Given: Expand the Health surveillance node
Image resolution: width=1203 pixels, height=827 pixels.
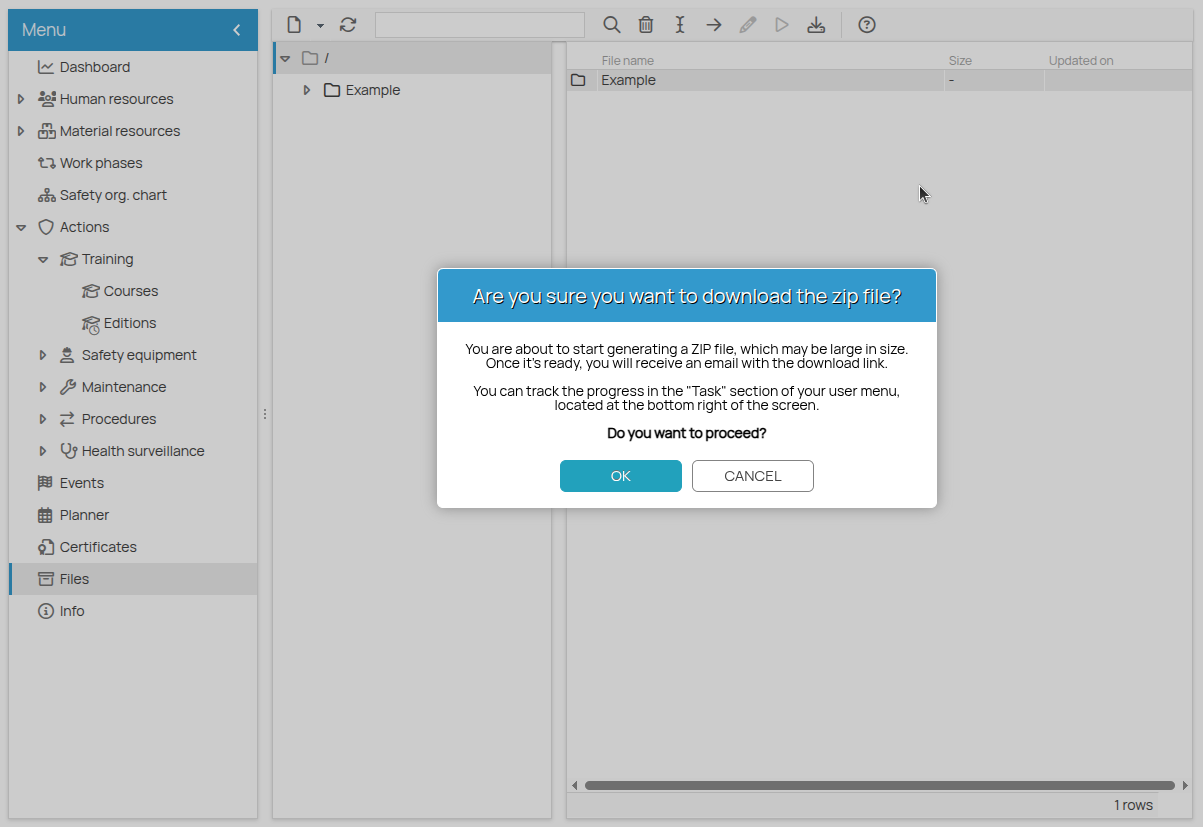Looking at the screenshot, I should click(43, 451).
